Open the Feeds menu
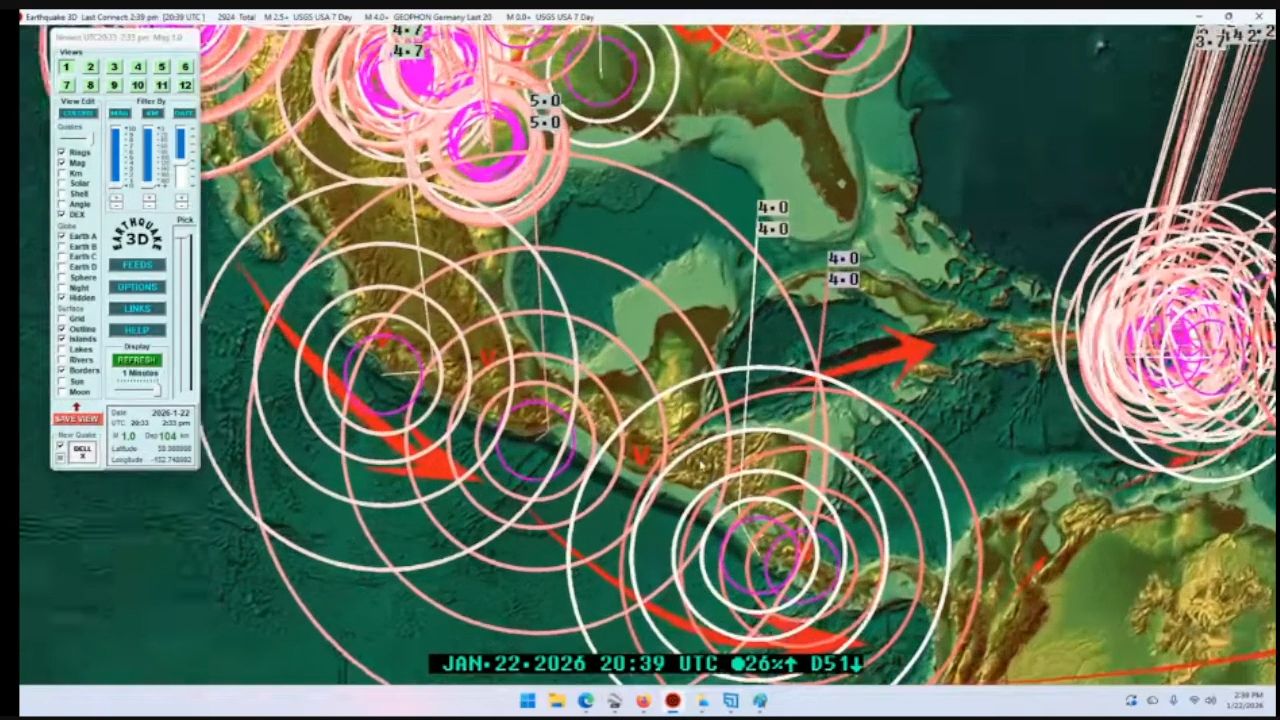 (137, 265)
